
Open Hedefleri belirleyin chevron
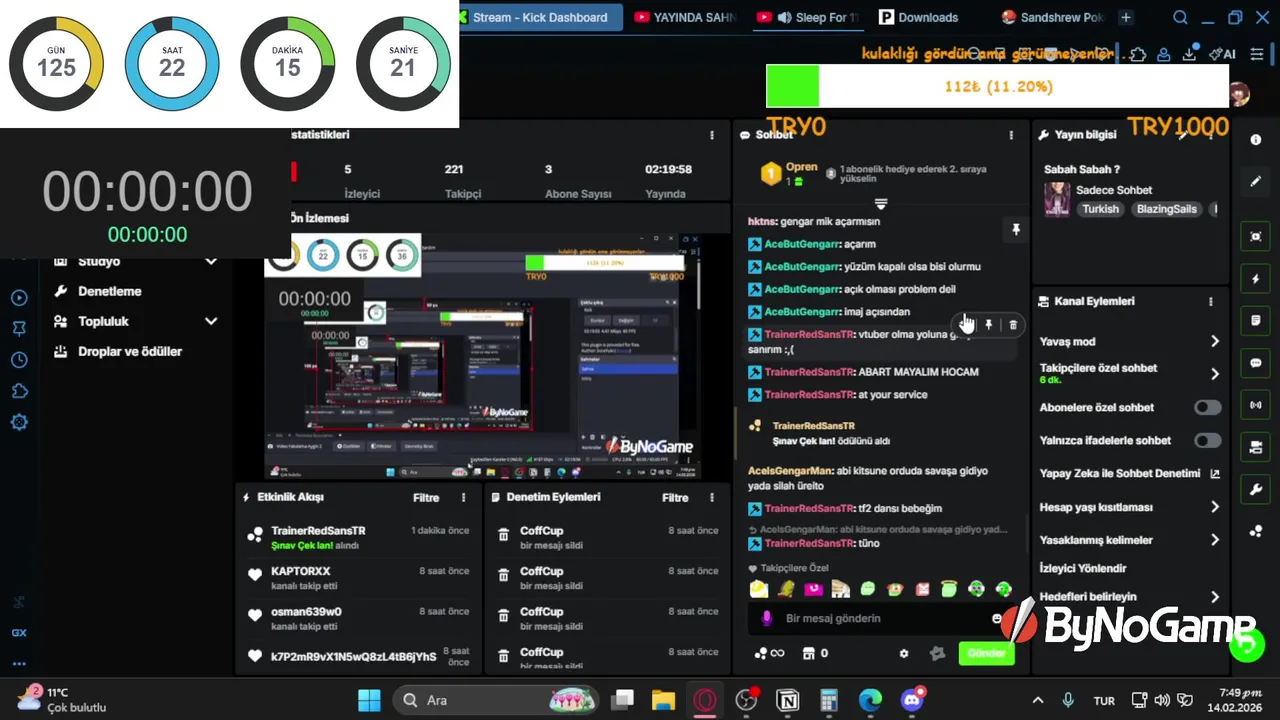pos(1214,597)
